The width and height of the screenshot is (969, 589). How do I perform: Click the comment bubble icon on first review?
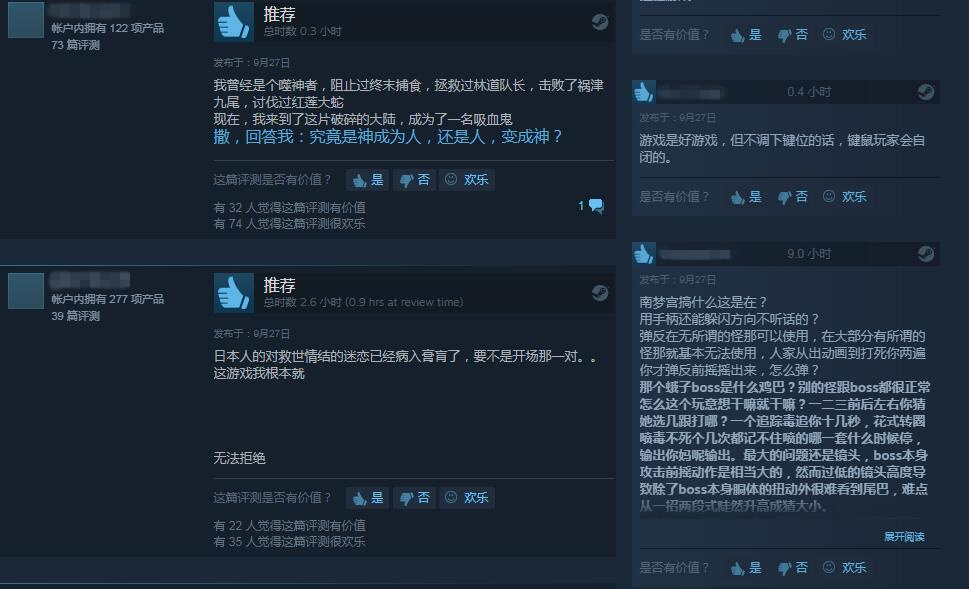[x=596, y=206]
